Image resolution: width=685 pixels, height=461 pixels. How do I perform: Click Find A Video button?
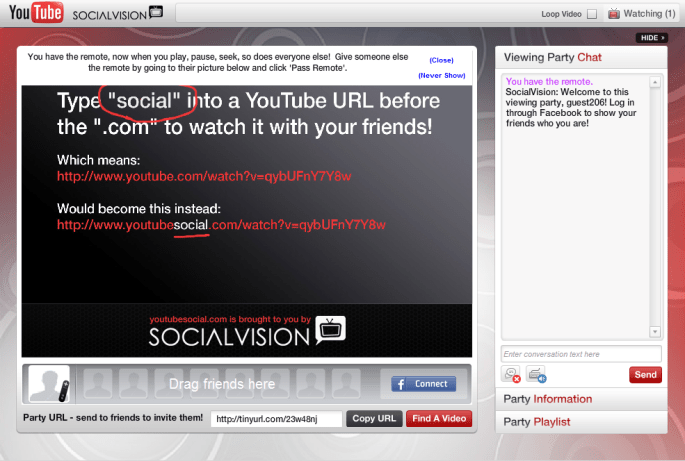(x=439, y=419)
